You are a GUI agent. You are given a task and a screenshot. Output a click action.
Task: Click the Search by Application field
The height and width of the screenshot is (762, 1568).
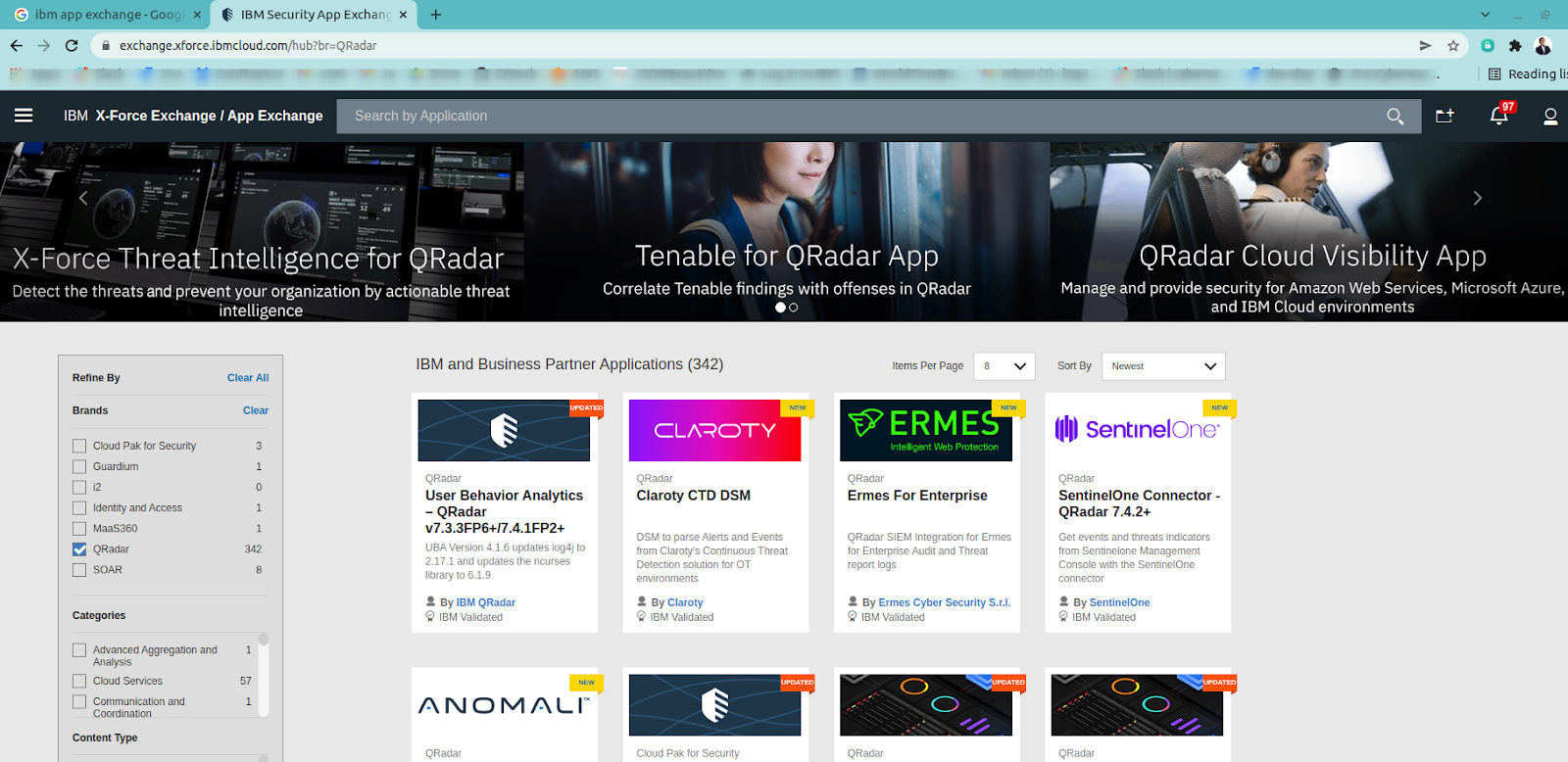862,116
